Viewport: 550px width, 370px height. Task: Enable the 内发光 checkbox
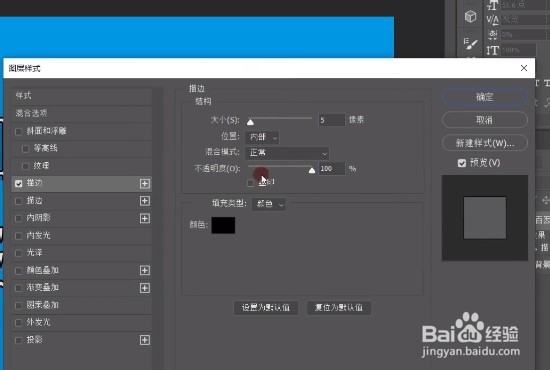tap(18, 236)
